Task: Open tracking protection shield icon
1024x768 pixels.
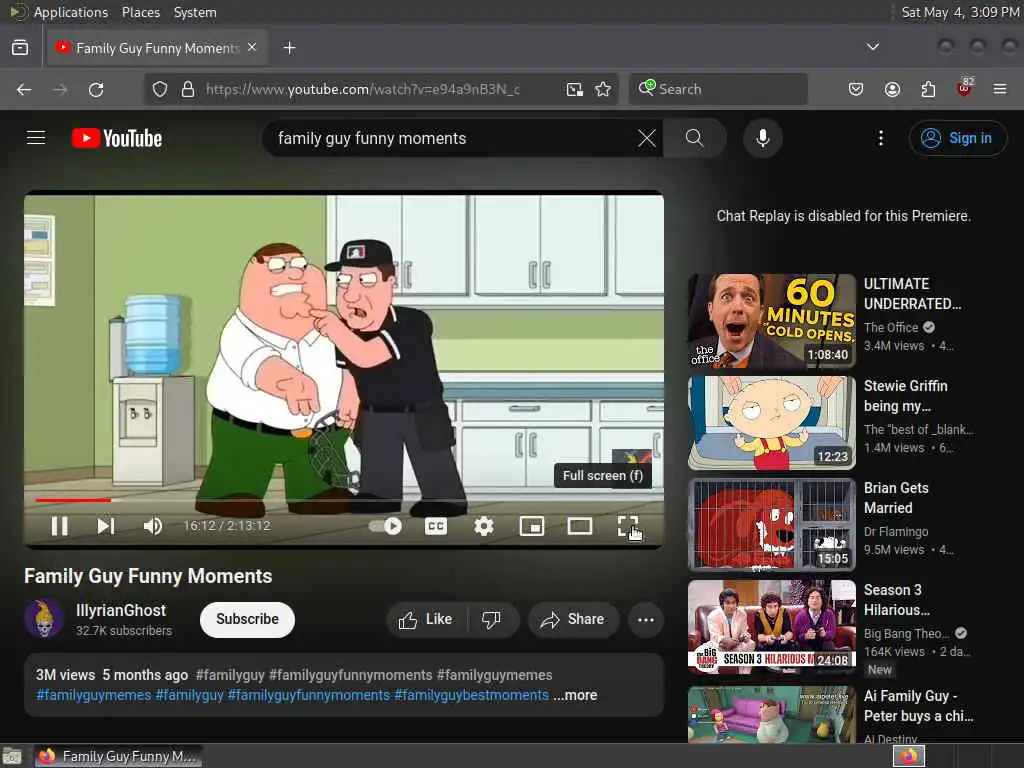Action: click(x=160, y=89)
